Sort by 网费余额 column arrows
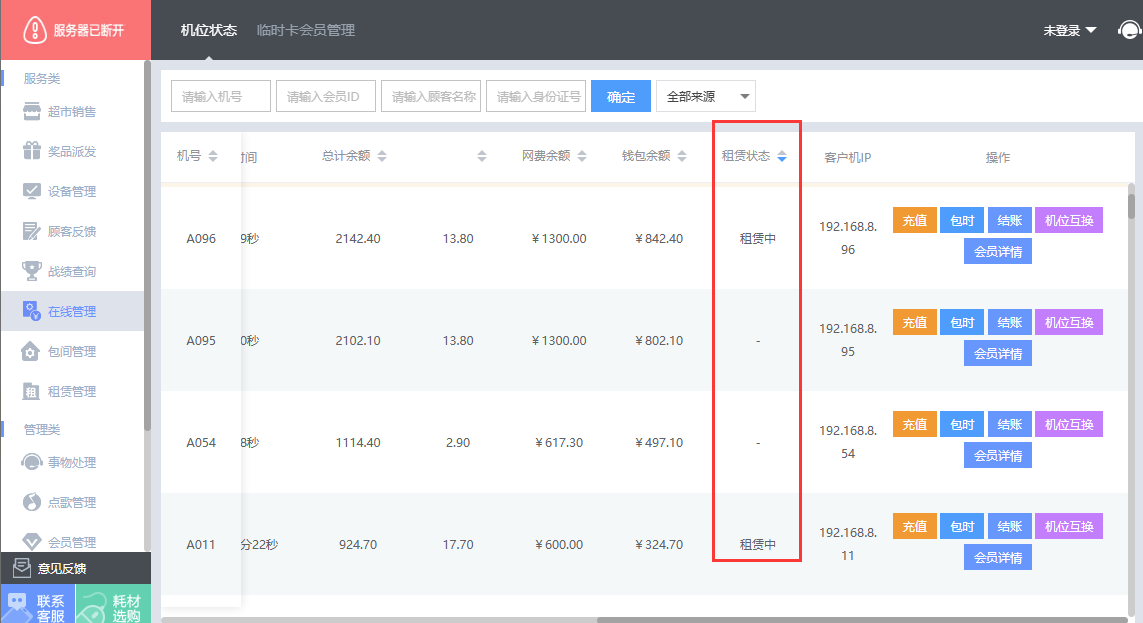Viewport: 1143px width, 623px height. [x=582, y=156]
